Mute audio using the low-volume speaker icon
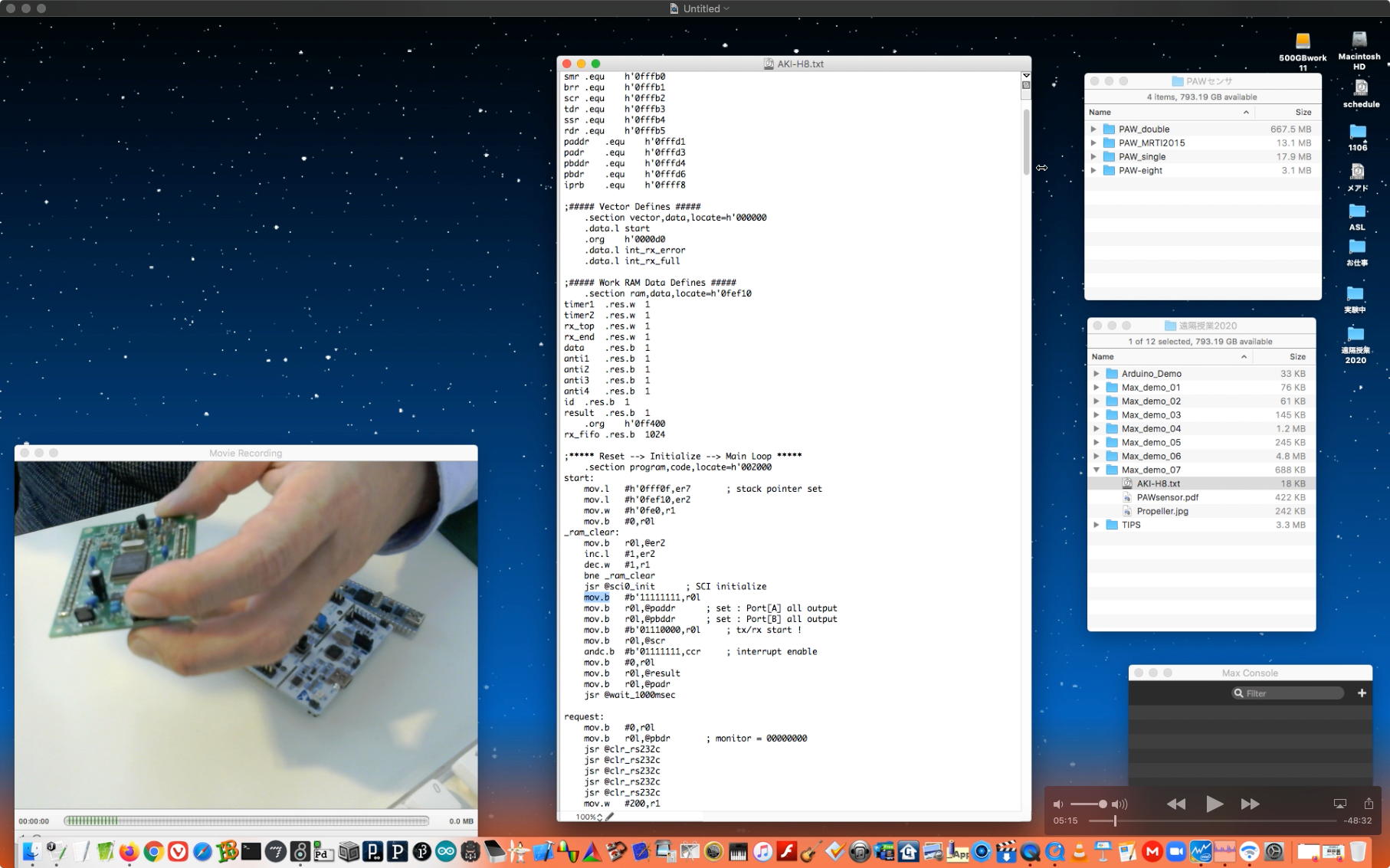Image resolution: width=1390 pixels, height=868 pixels. (1058, 804)
